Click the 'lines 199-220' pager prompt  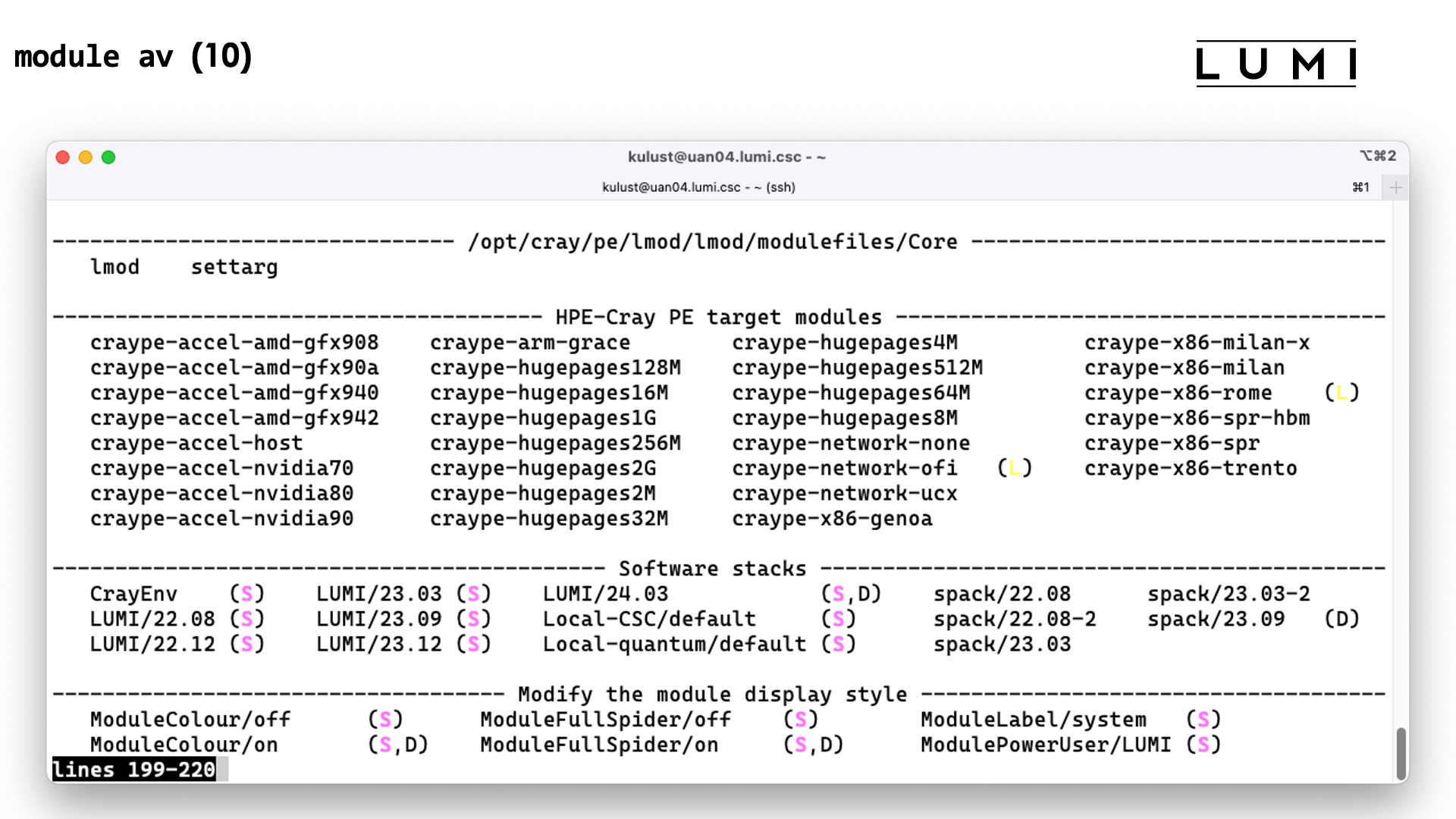click(x=133, y=770)
